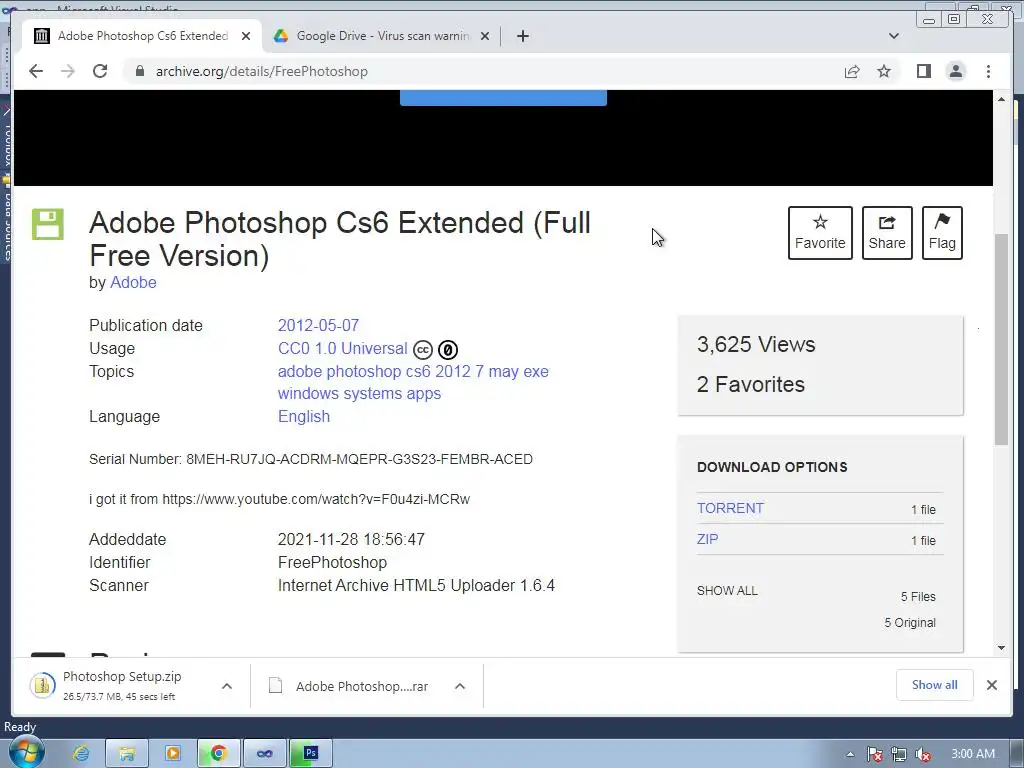The image size is (1024, 768).
Task: Close the Adobe Photoshop Cs6 Extended tab
Action: 246,36
